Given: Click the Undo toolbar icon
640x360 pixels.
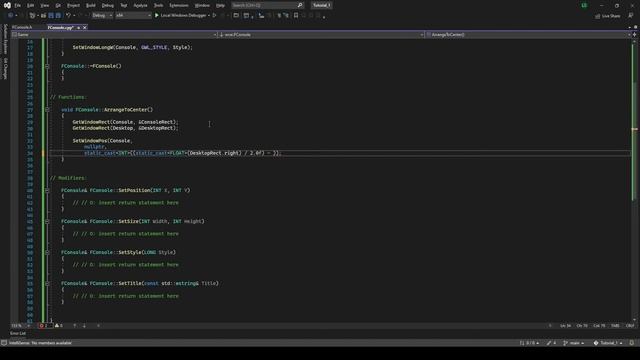Looking at the screenshot, I should [69, 16].
